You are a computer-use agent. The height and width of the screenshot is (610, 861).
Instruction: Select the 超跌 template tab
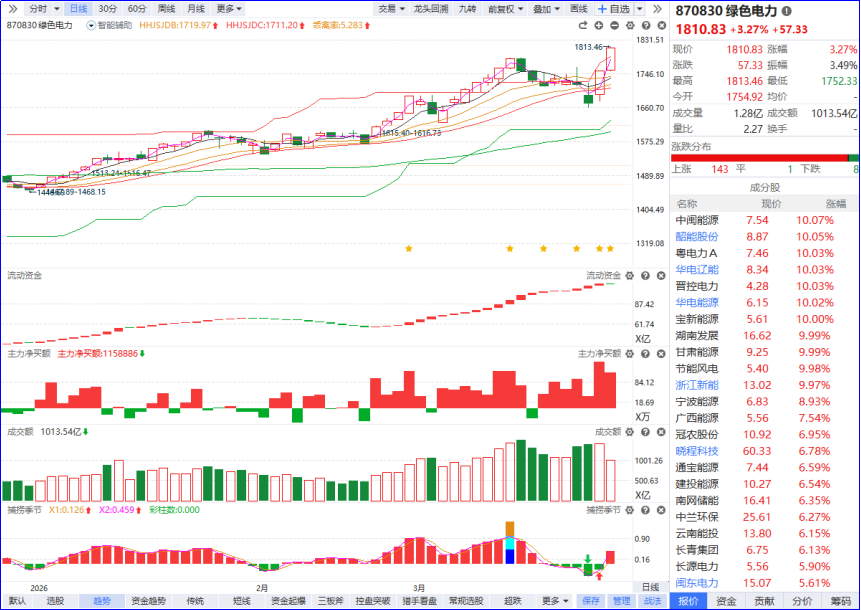coord(512,601)
